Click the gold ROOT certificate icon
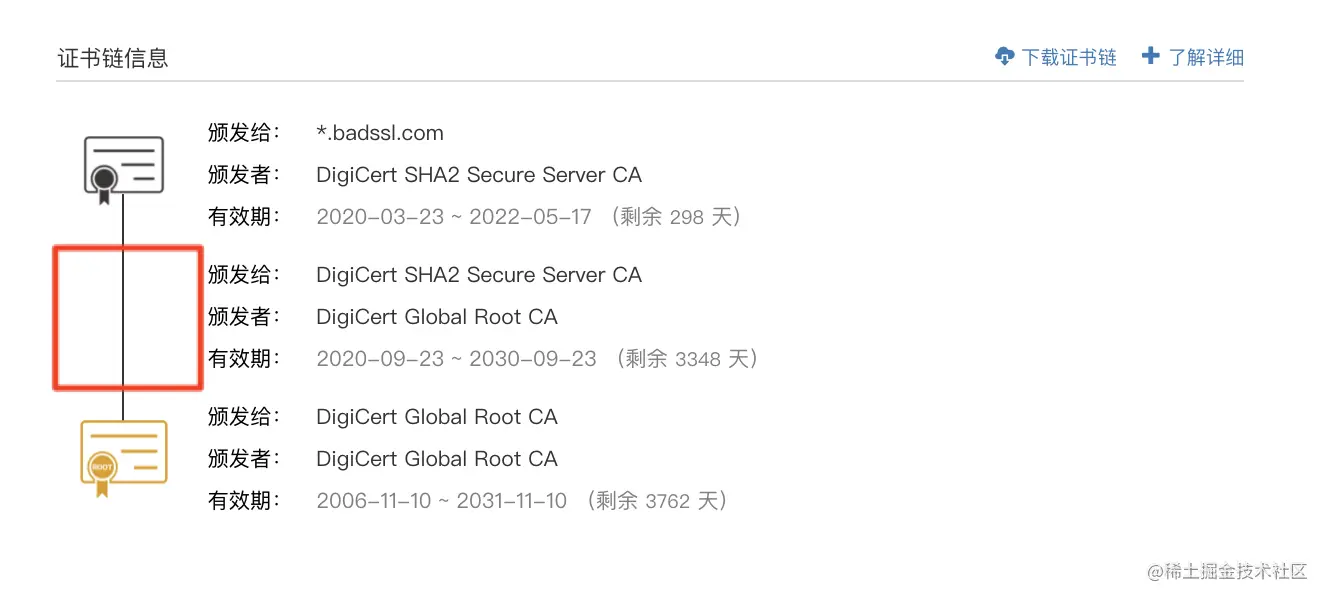The image size is (1326, 600). pos(123,457)
